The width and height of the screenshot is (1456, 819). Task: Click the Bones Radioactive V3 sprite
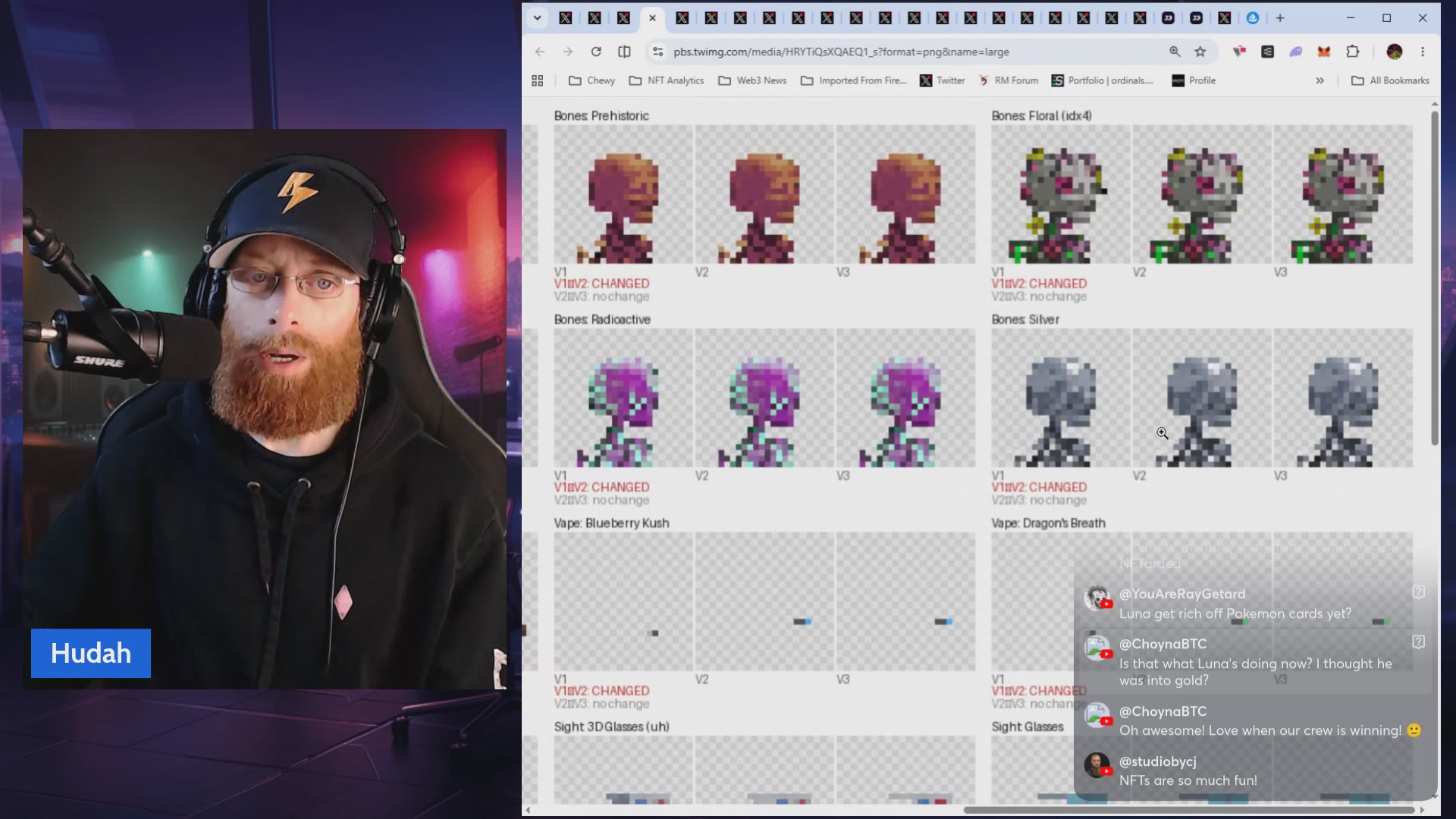pos(905,398)
